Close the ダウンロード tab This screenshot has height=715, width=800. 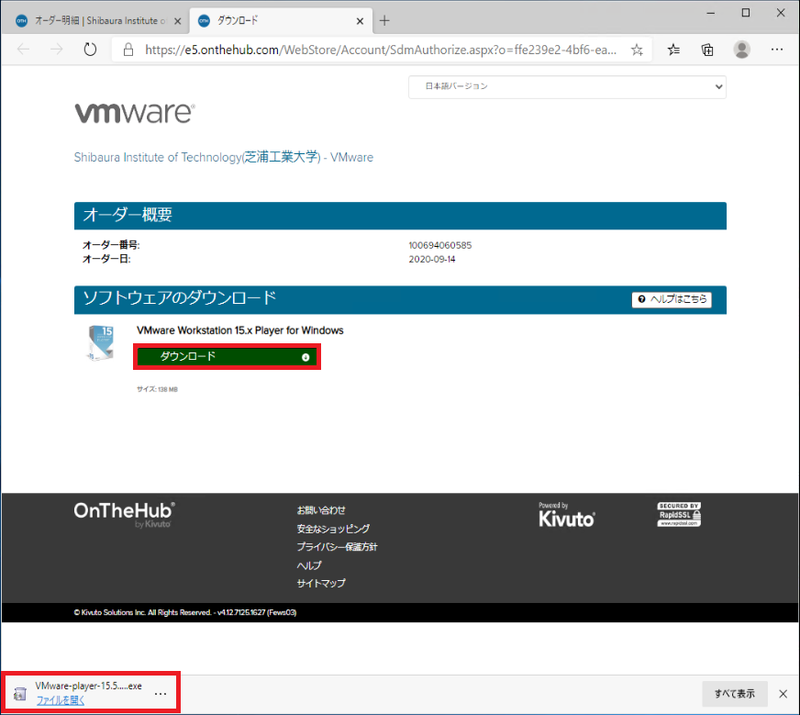(360, 21)
